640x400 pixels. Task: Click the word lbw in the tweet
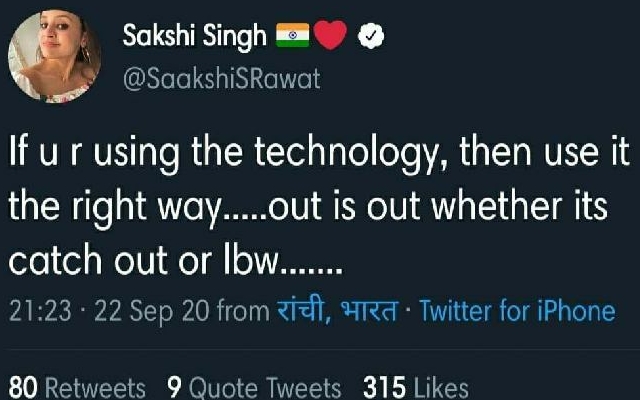(250, 260)
